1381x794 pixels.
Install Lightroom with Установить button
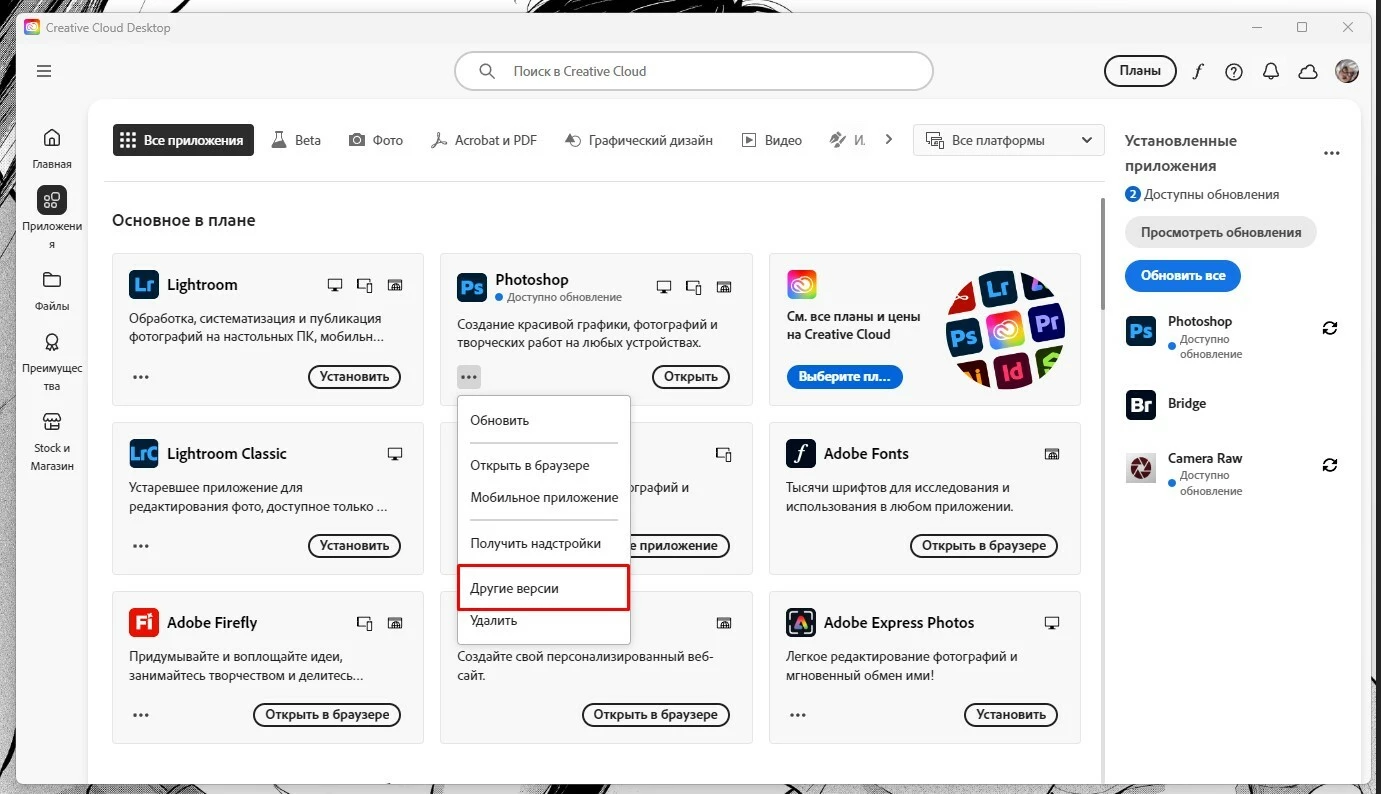(x=354, y=377)
